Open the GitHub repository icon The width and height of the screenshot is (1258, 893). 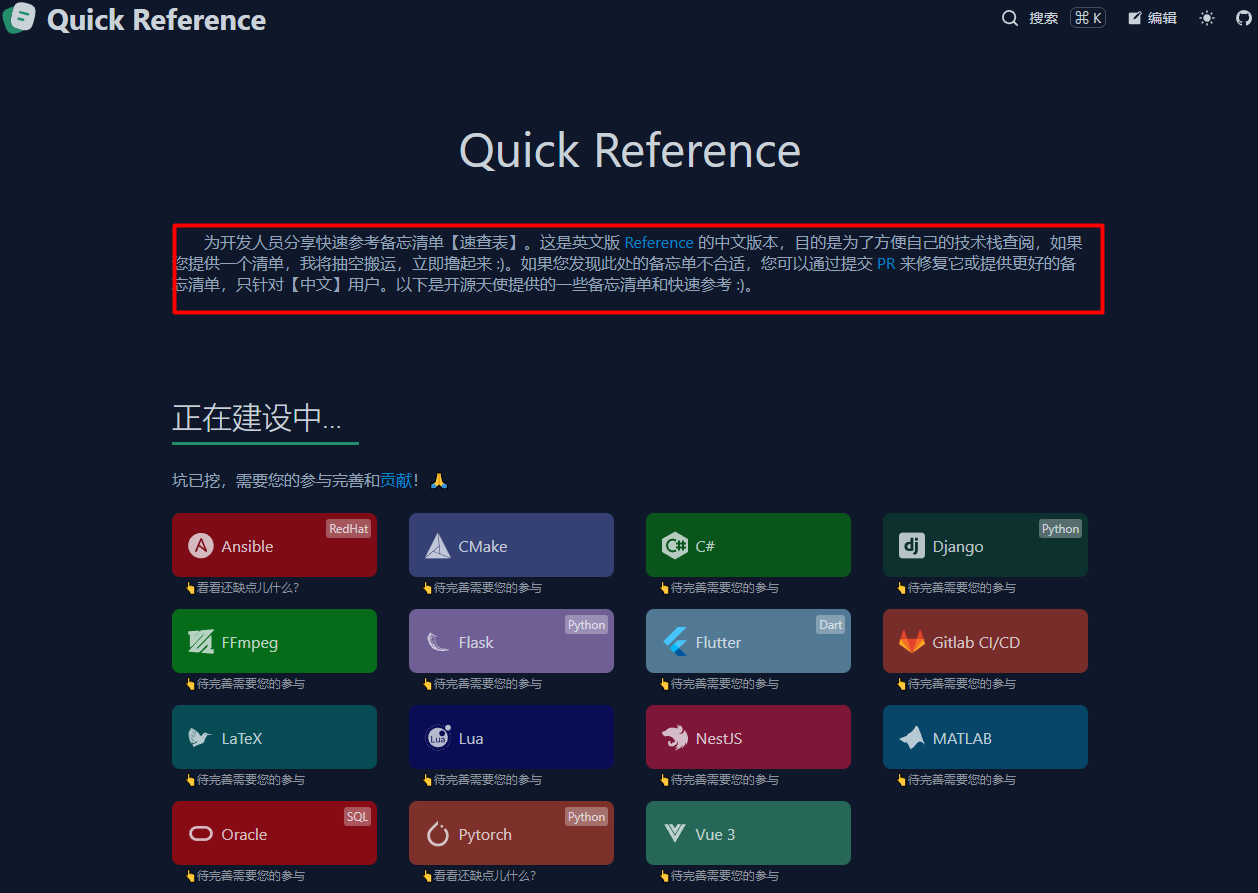point(1244,18)
